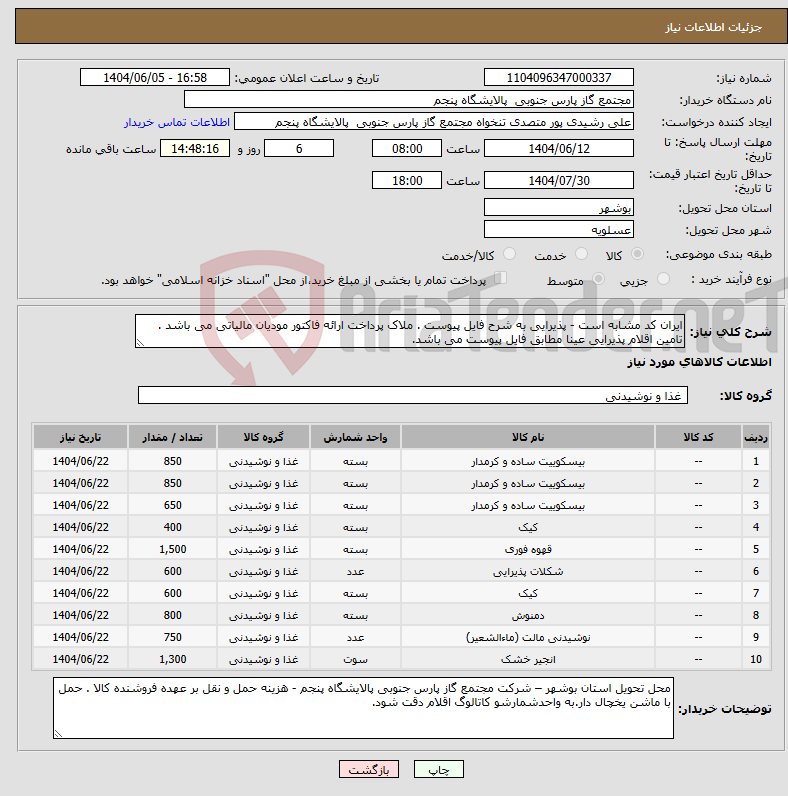Image resolution: width=788 pixels, height=796 pixels.
Task: Click the بازگشت (back) button
Action: 369,770
